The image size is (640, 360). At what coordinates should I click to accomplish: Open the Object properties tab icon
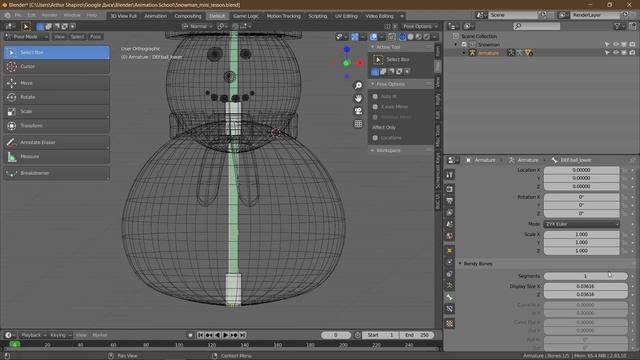pyautogui.click(x=449, y=250)
